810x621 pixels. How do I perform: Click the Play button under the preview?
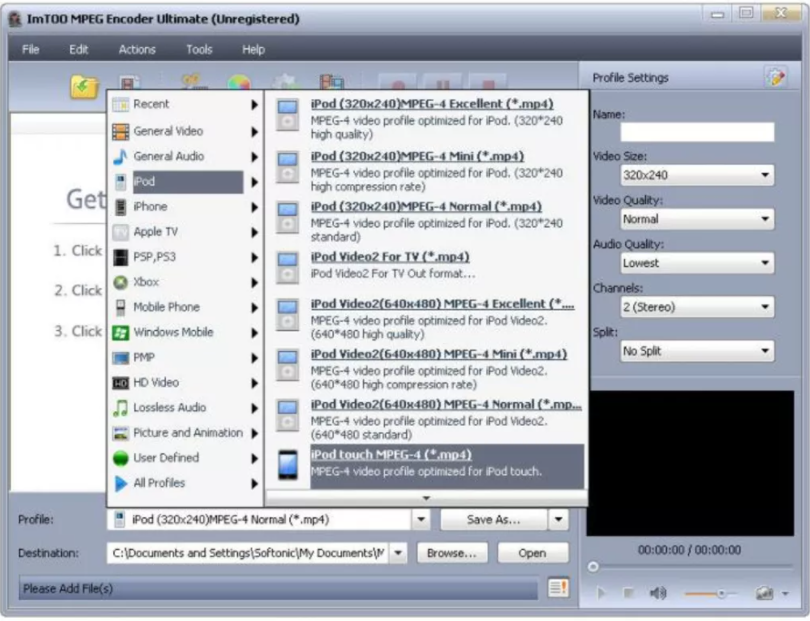point(601,594)
